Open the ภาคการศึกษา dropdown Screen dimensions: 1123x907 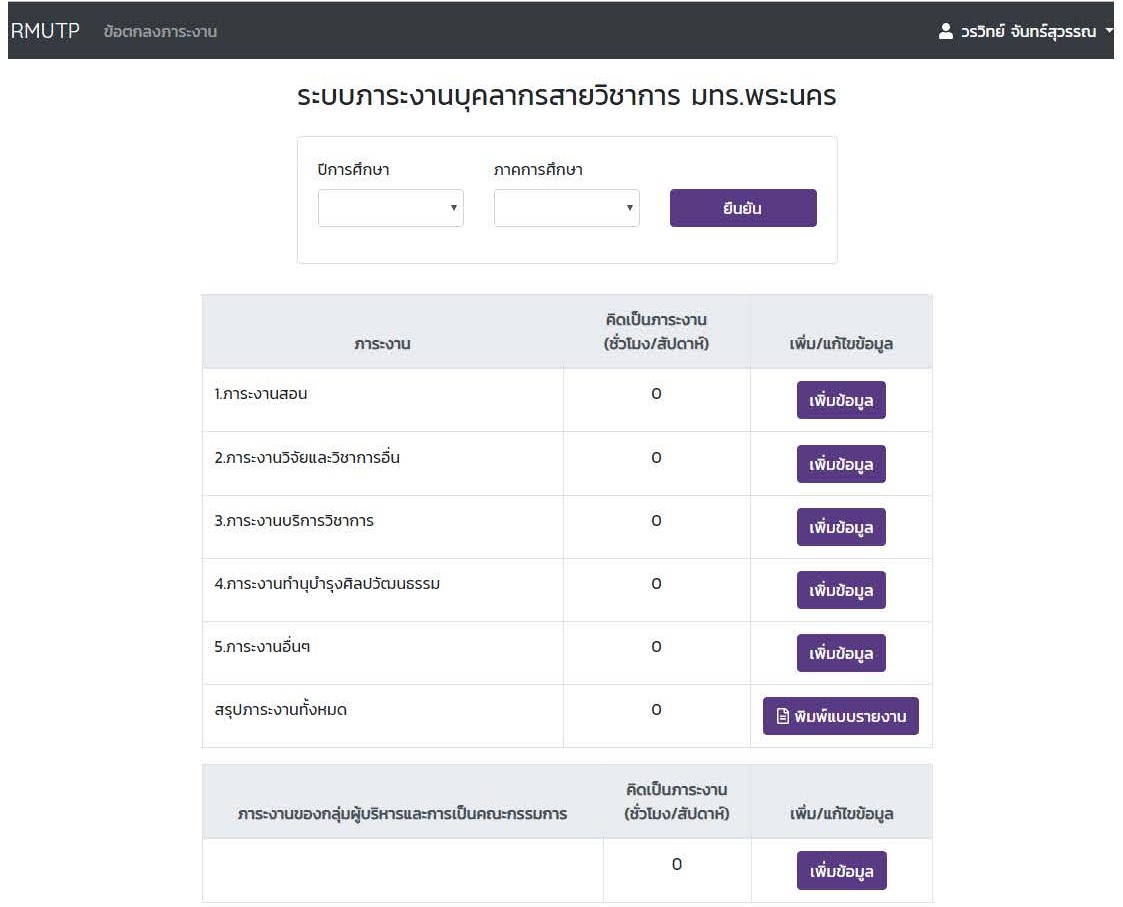coord(566,208)
